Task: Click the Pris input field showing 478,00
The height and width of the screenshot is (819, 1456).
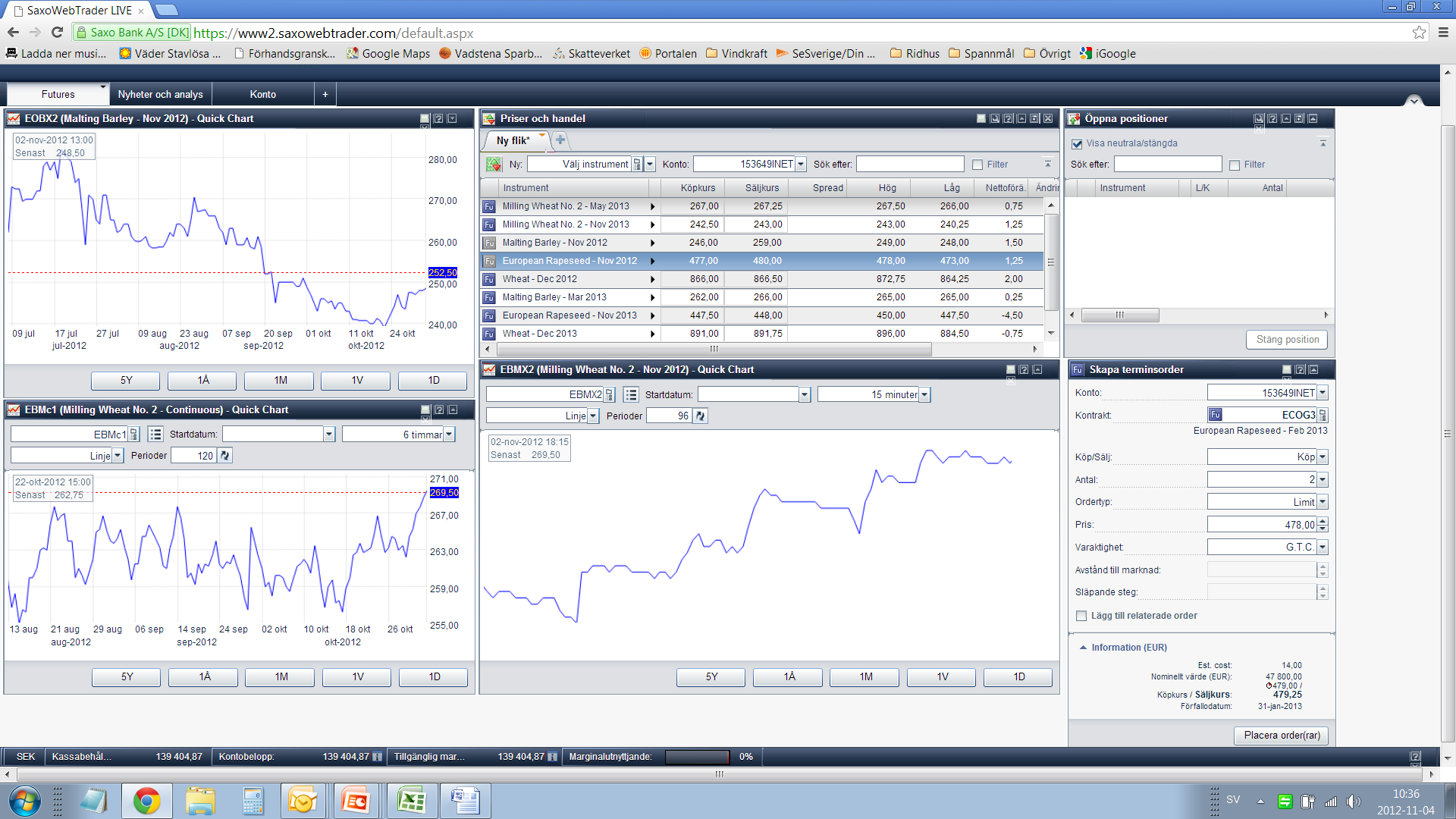Action: 1262,525
